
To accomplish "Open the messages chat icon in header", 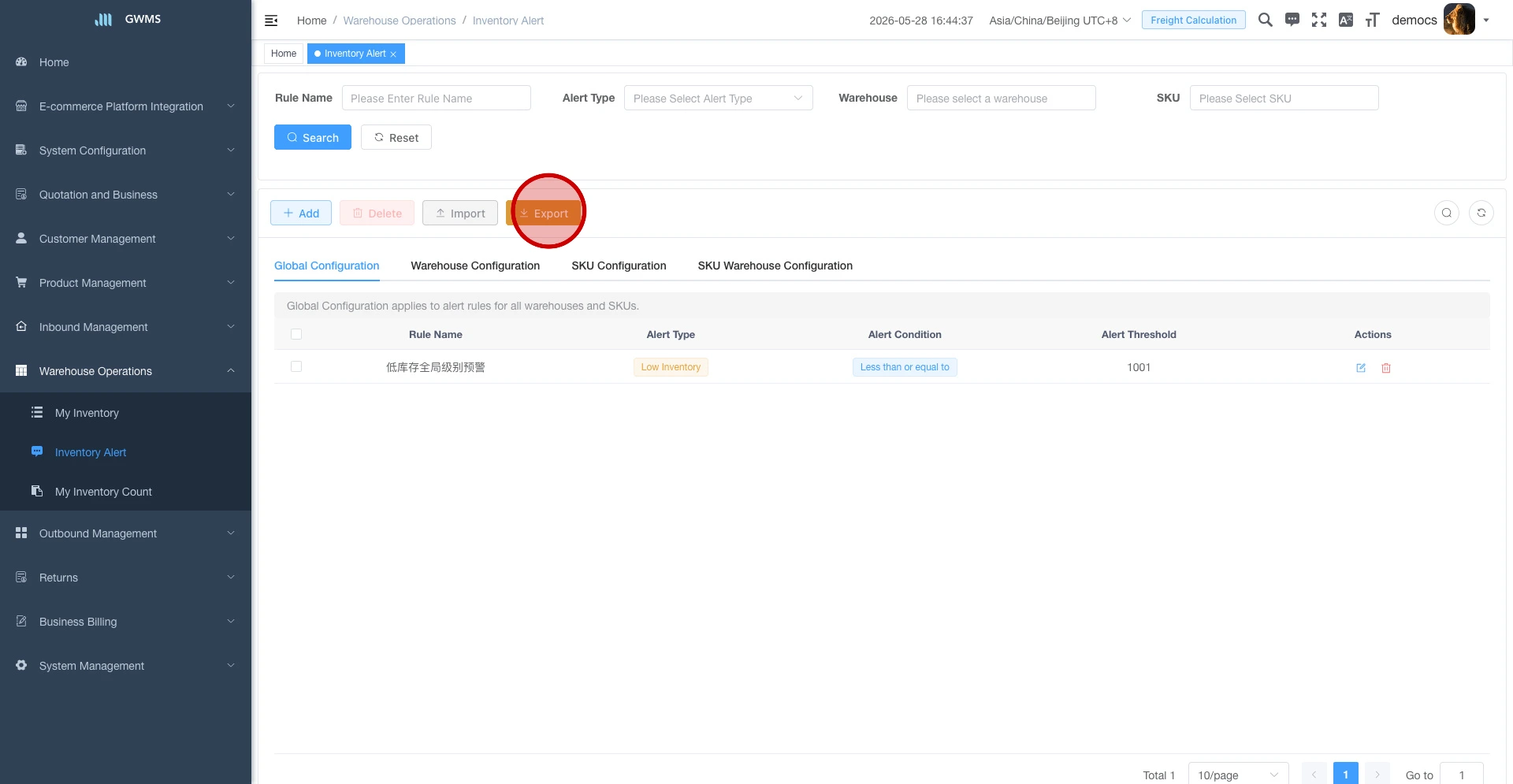I will click(1292, 20).
